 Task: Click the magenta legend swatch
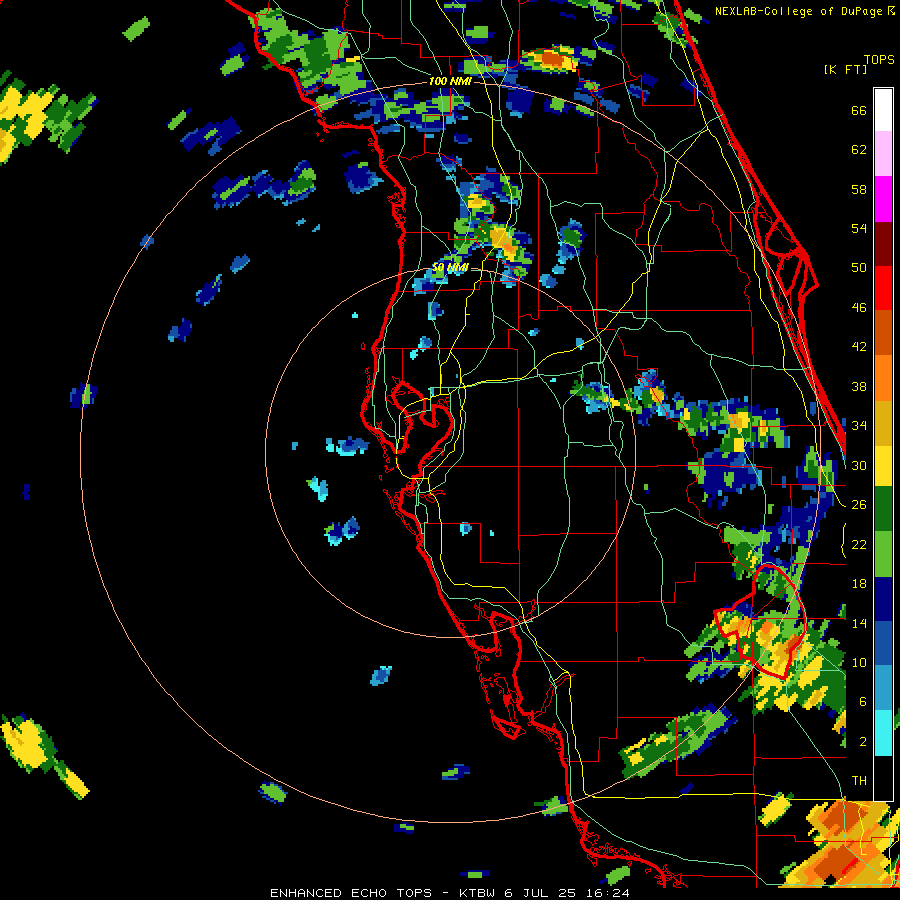(883, 199)
